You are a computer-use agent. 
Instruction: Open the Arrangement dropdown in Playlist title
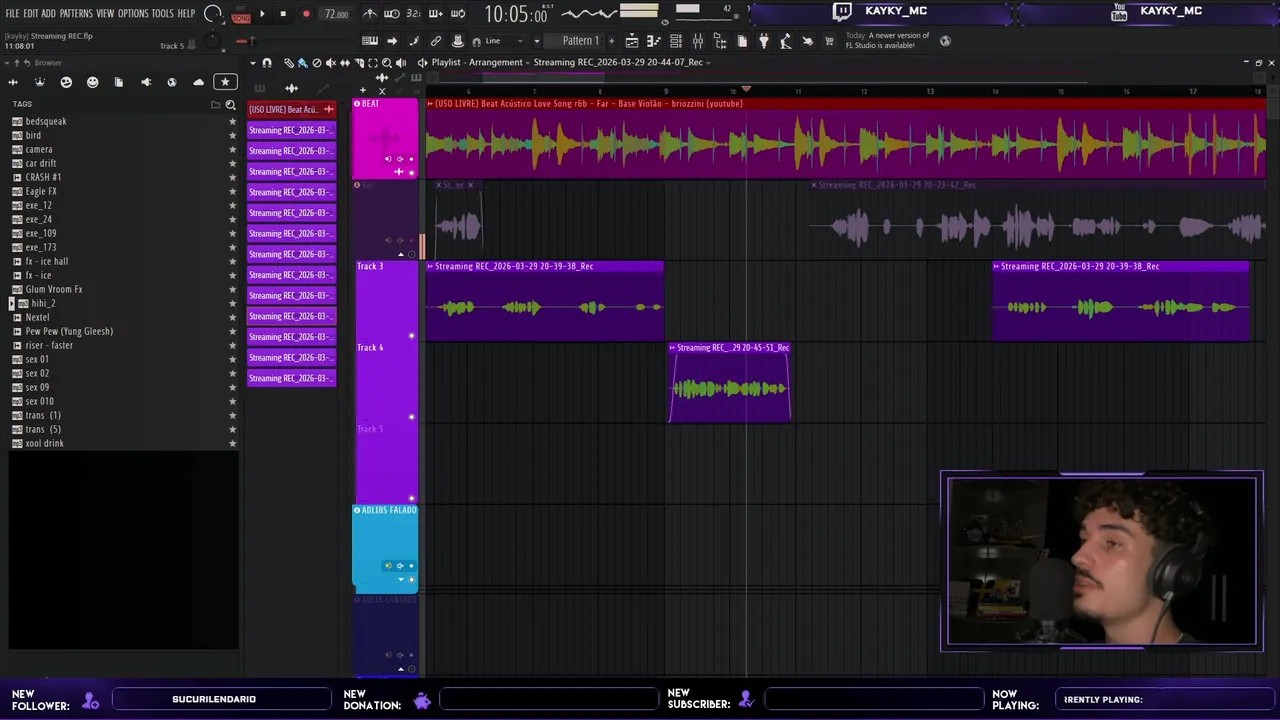tap(496, 62)
